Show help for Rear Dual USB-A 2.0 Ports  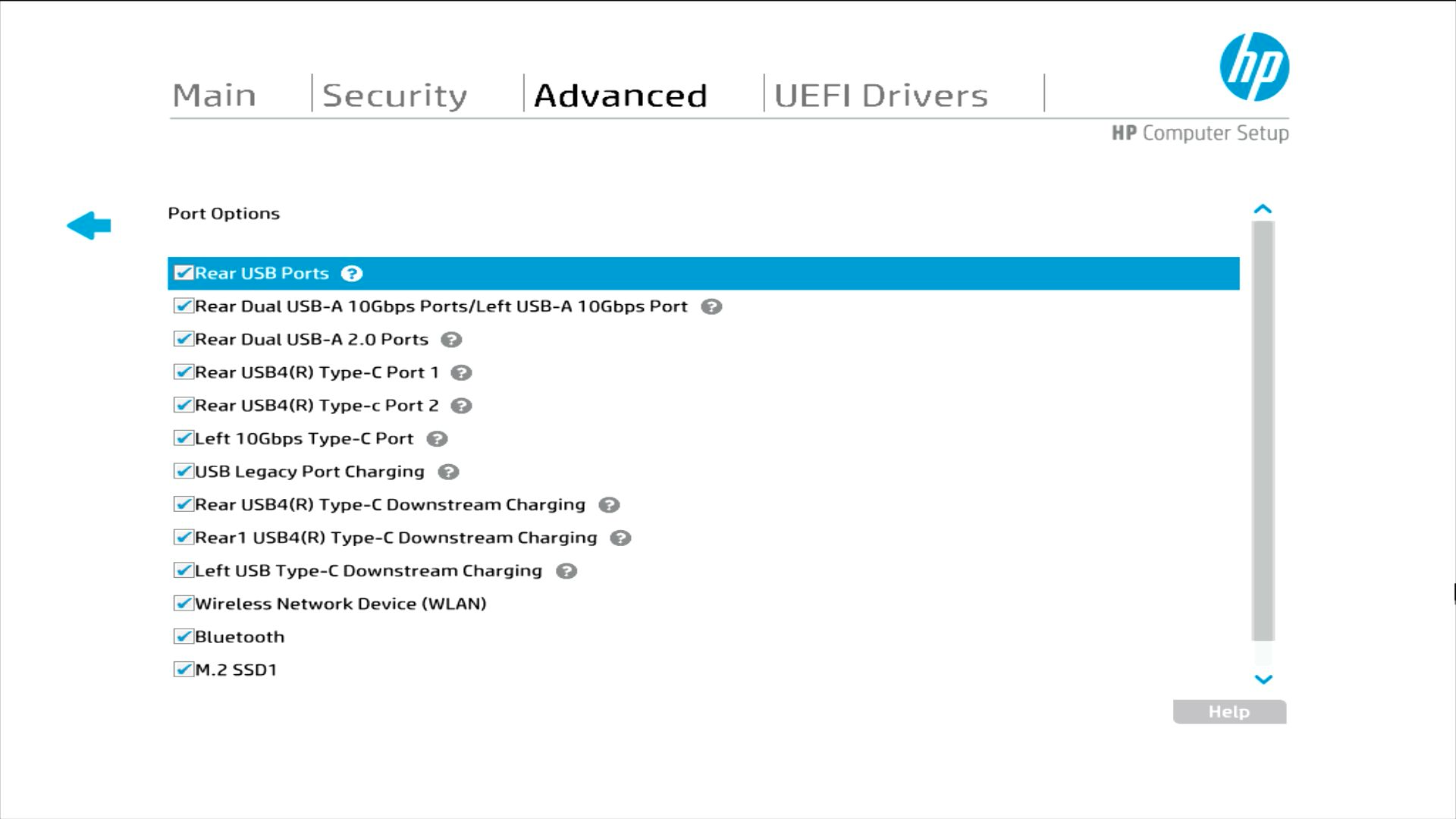pyautogui.click(x=451, y=340)
